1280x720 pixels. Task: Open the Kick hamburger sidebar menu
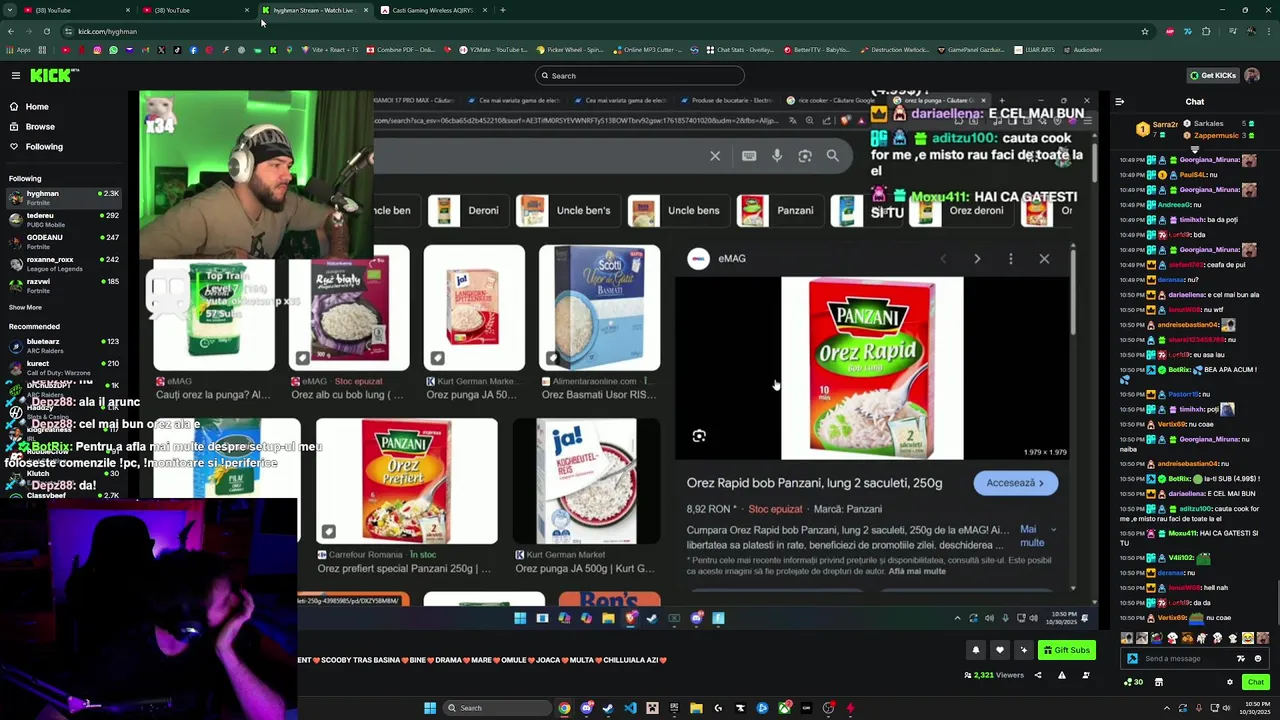click(16, 75)
